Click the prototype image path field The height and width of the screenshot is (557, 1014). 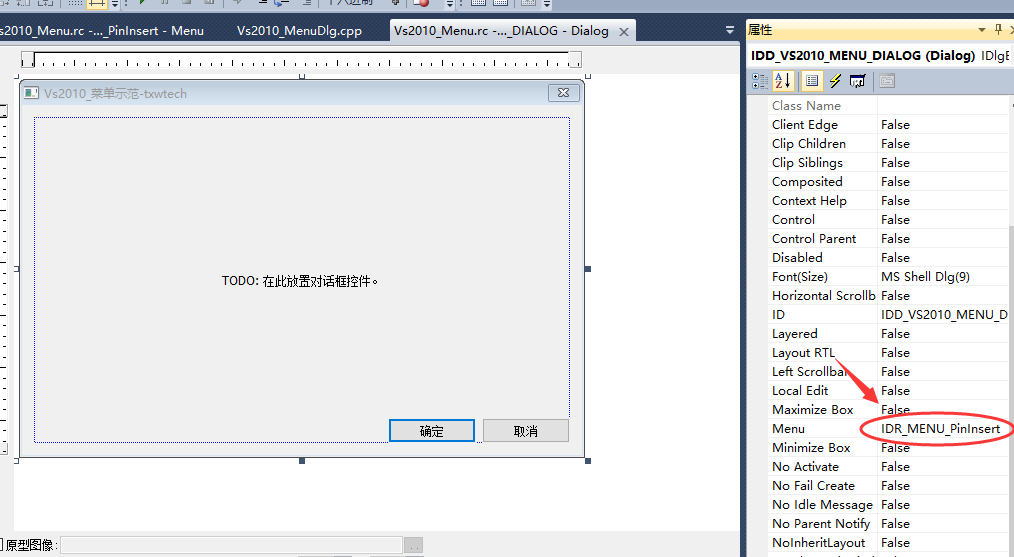pyautogui.click(x=231, y=545)
